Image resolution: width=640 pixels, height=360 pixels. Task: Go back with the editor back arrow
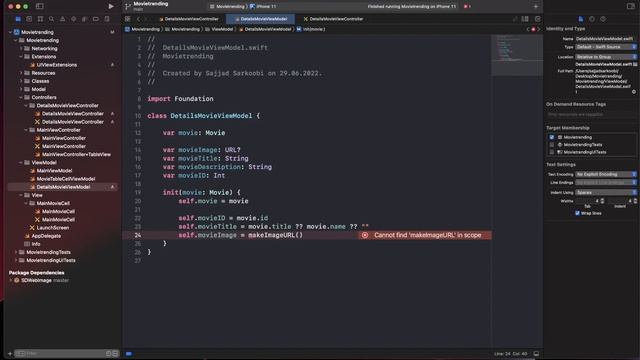pos(138,19)
